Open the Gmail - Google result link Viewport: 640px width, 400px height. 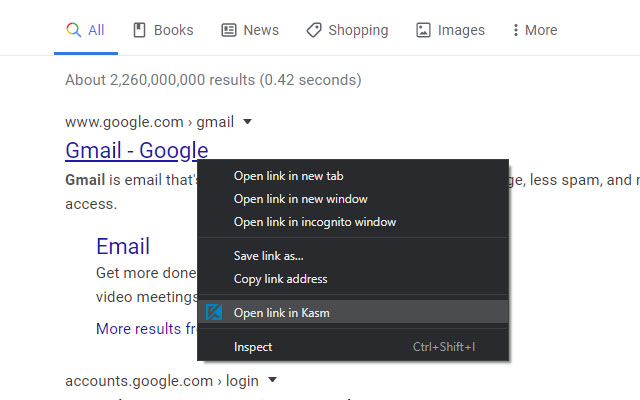tap(136, 151)
